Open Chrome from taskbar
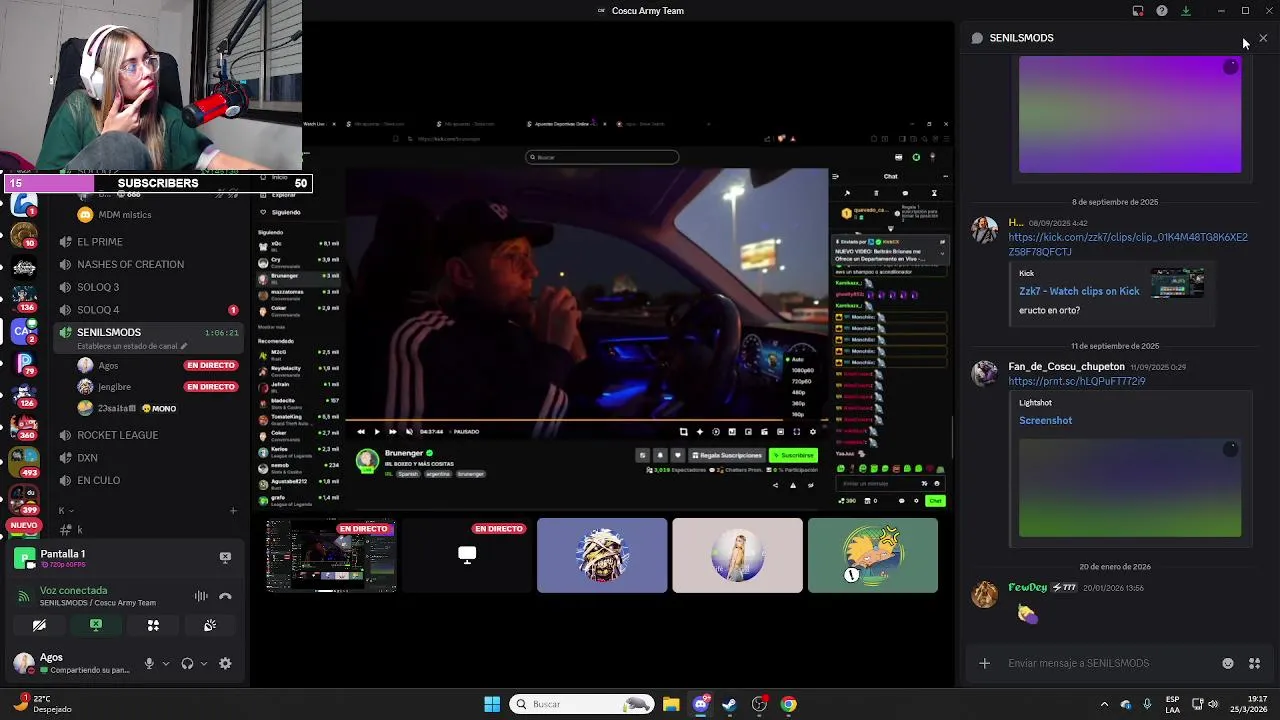1280x720 pixels. (789, 704)
